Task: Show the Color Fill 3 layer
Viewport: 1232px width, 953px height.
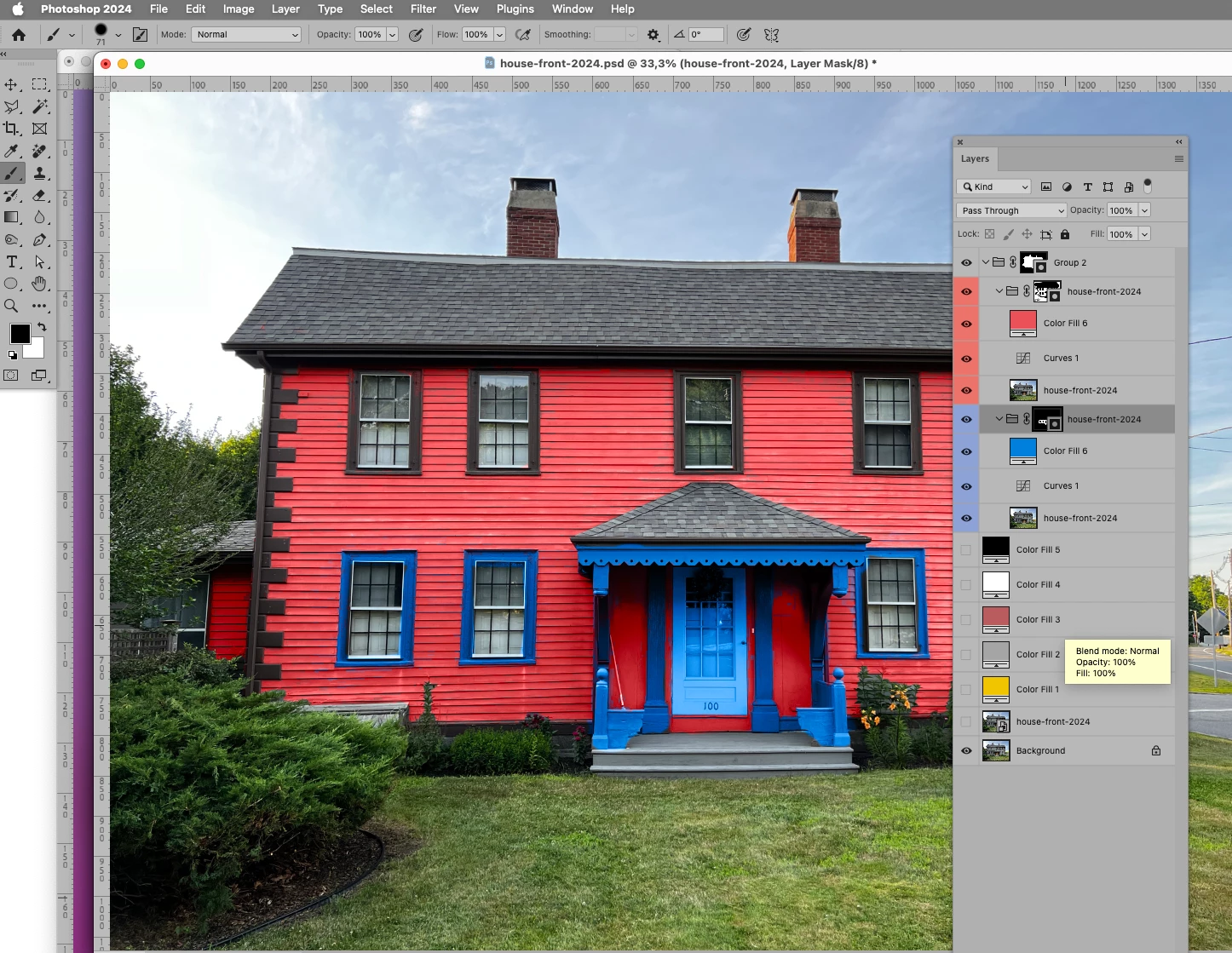Action: [x=965, y=620]
